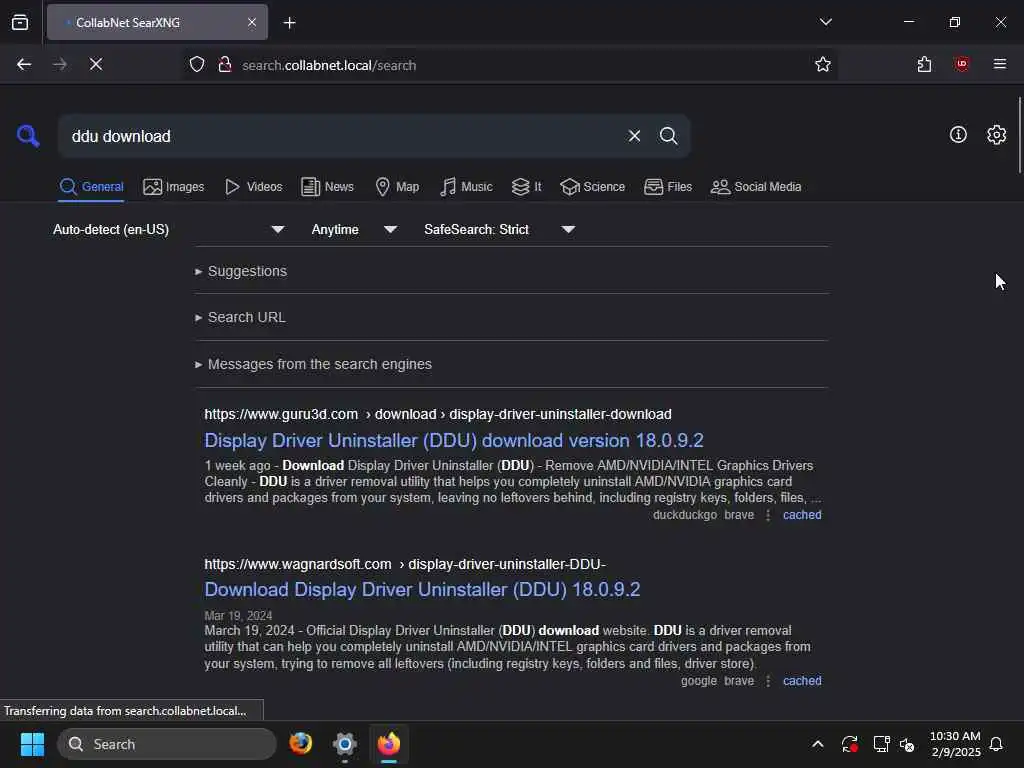The width and height of the screenshot is (1024, 768).
Task: Open cached version of wagnardsoft result
Action: (802, 680)
